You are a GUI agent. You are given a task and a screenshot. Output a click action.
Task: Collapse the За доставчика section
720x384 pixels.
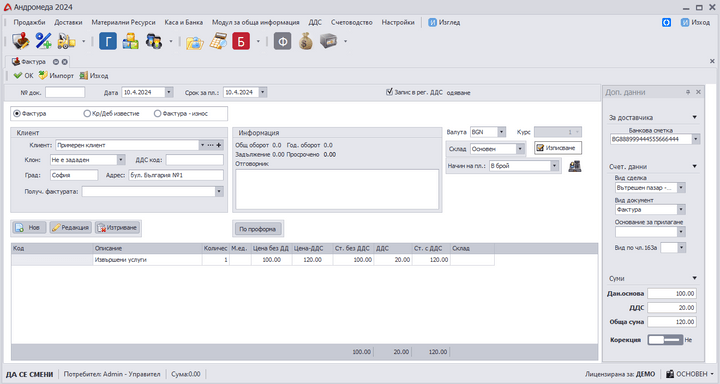(694, 118)
